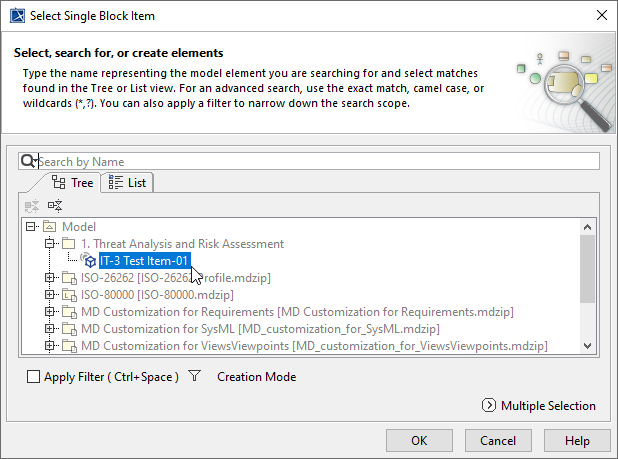Click the Model package icon
The height and width of the screenshot is (459, 618).
[49, 227]
